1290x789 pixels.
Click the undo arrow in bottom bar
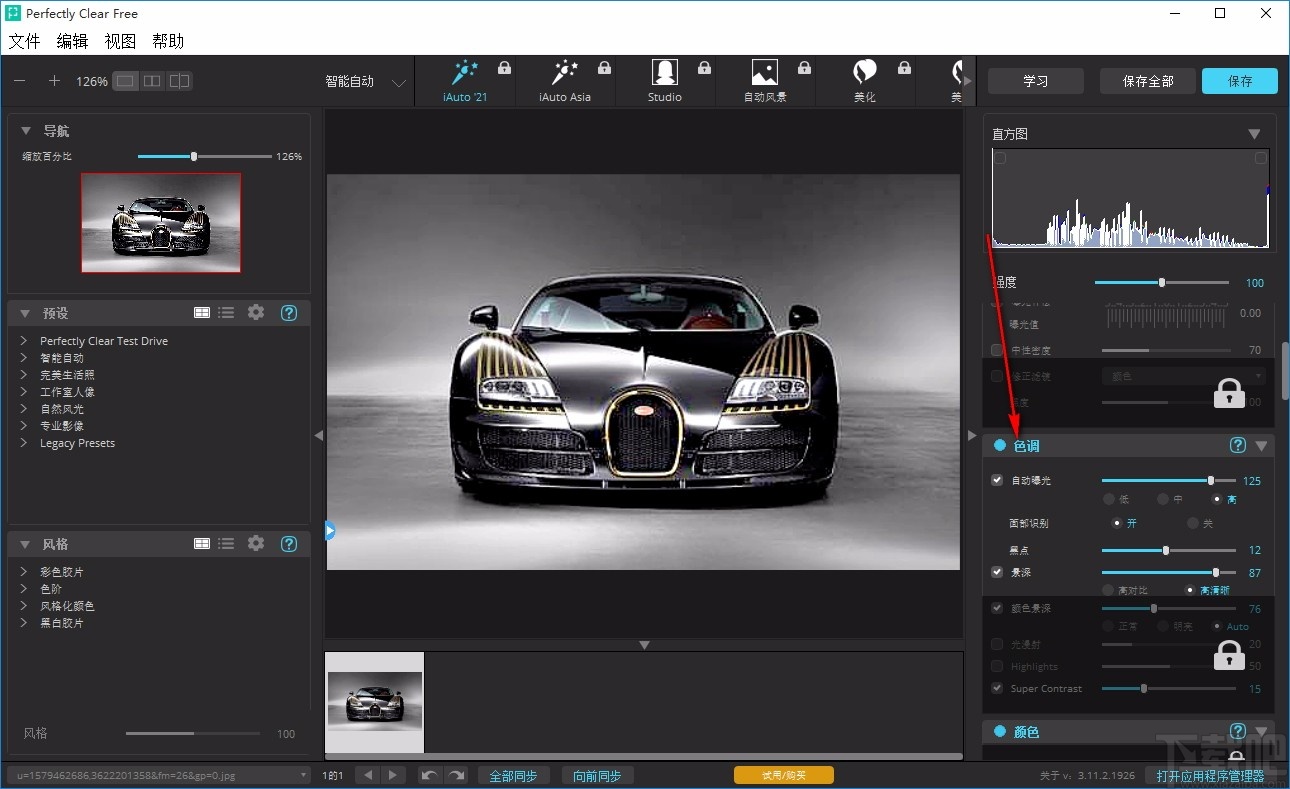(x=429, y=775)
